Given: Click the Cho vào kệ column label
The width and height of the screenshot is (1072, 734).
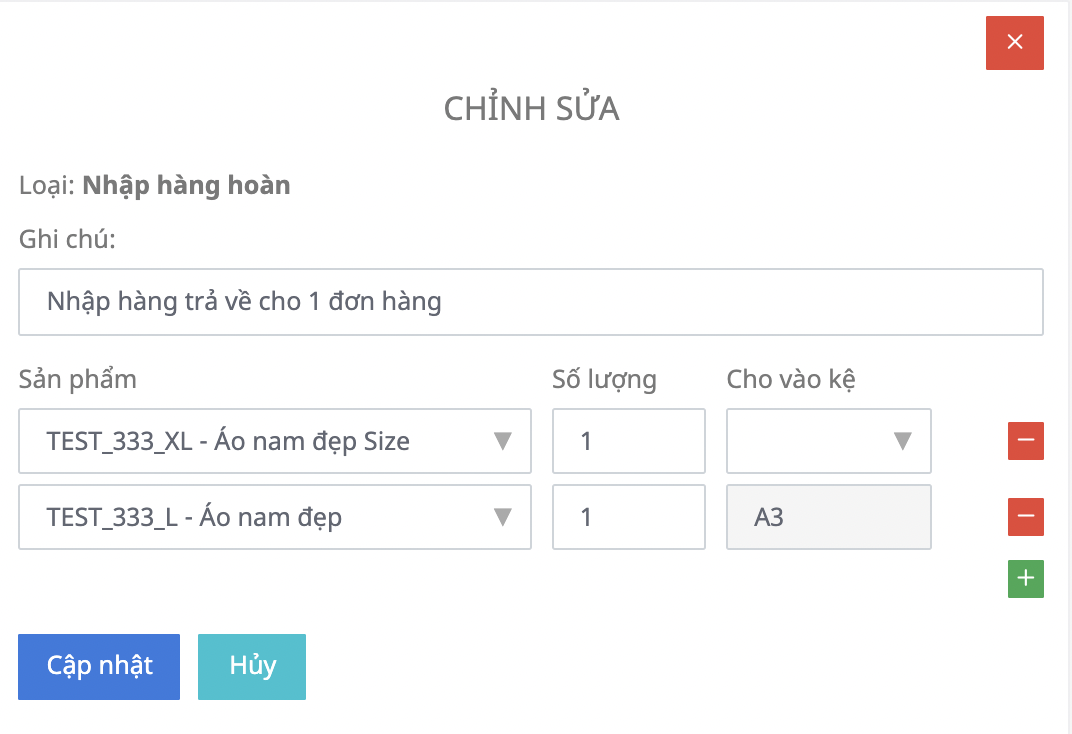Looking at the screenshot, I should tap(790, 379).
